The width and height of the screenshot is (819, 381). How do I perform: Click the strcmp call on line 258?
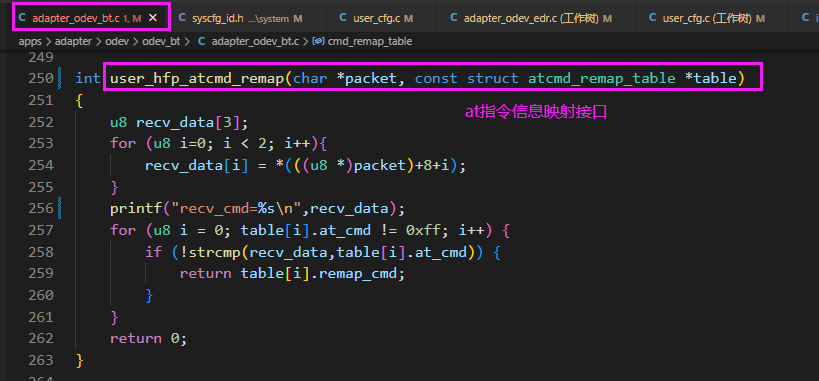tap(215, 252)
